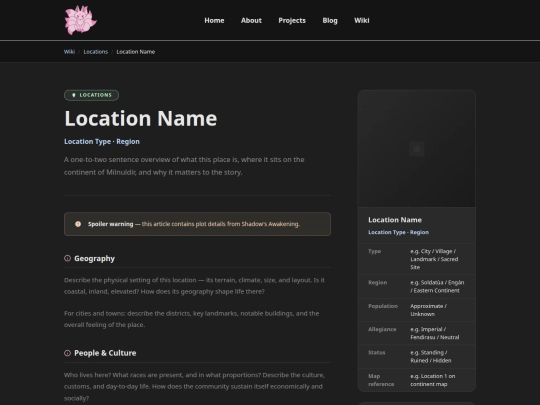540x405 pixels.
Task: Click the infobox image placeholder
Action: [x=417, y=149]
